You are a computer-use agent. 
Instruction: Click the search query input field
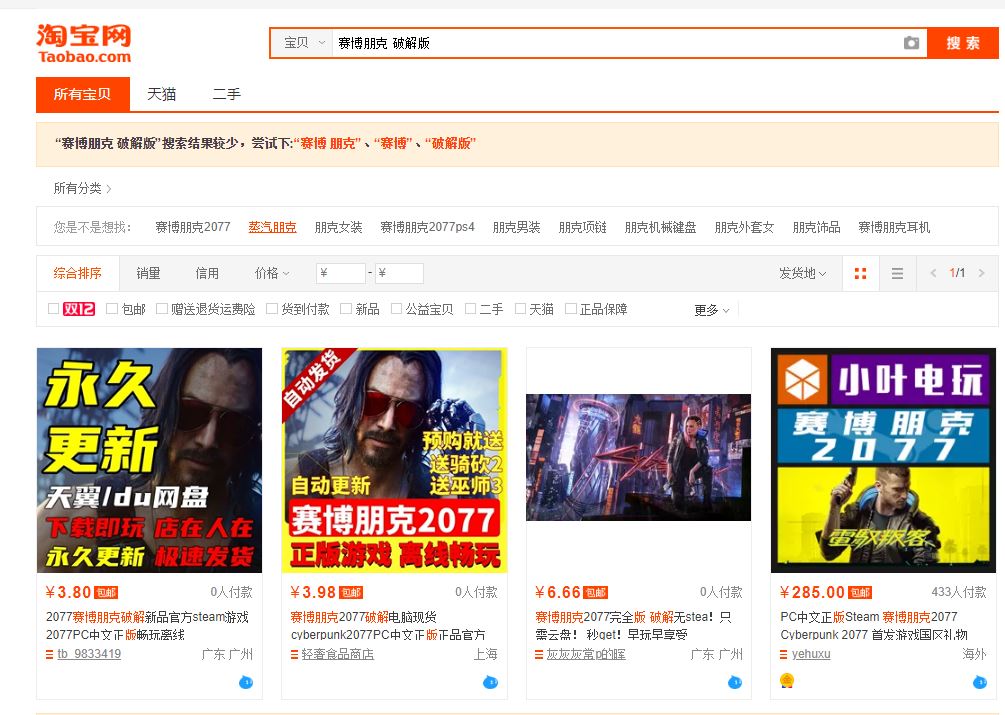pos(615,43)
